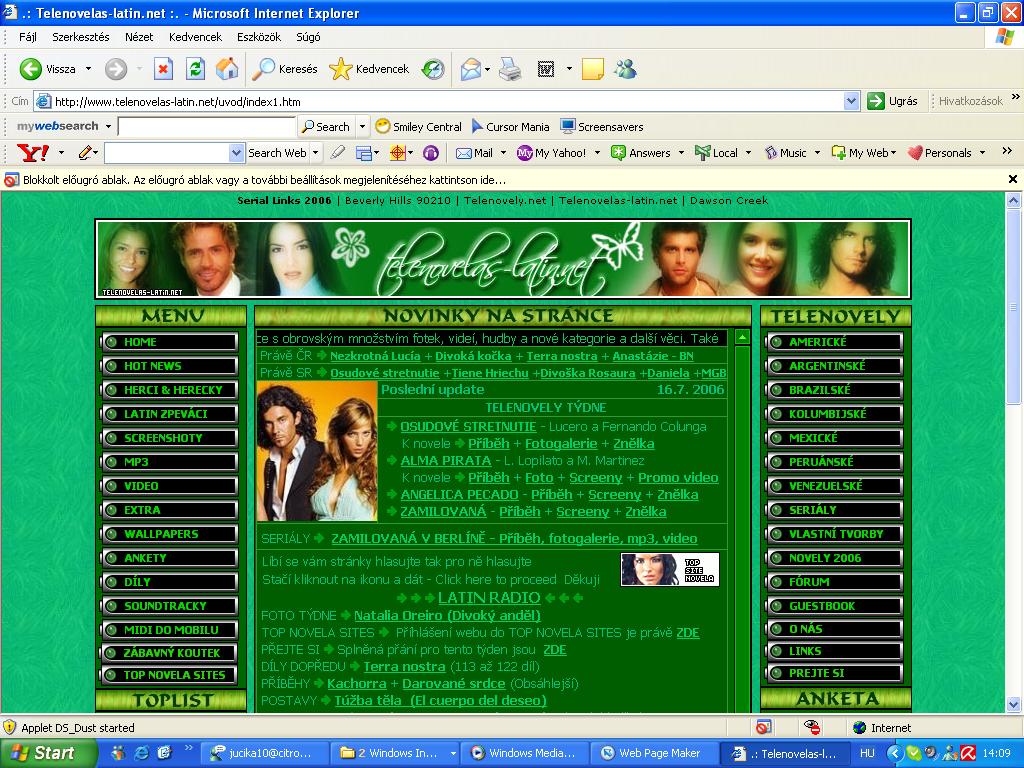Open the Szerkesztés menu

click(x=80, y=37)
